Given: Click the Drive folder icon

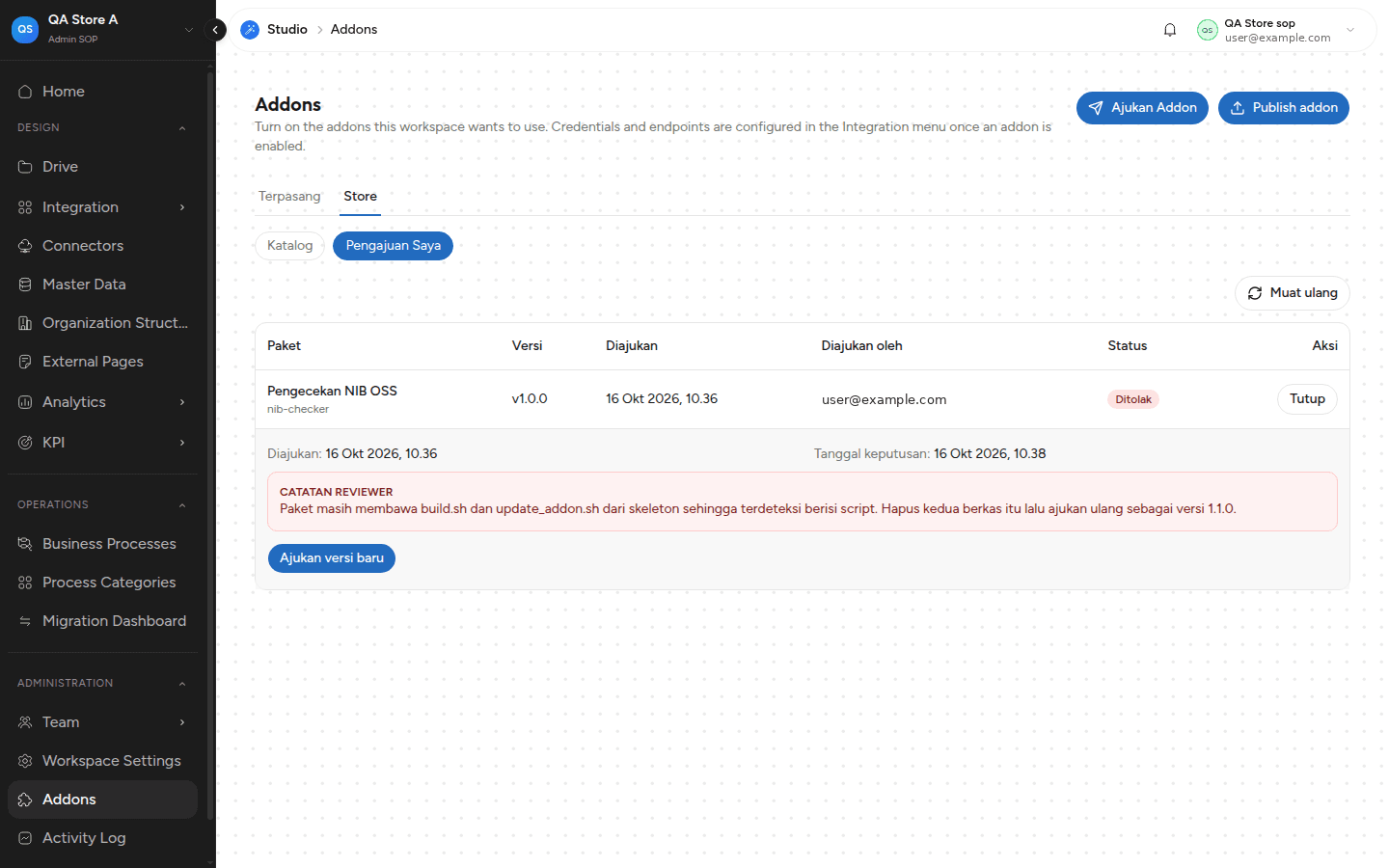Looking at the screenshot, I should point(25,167).
